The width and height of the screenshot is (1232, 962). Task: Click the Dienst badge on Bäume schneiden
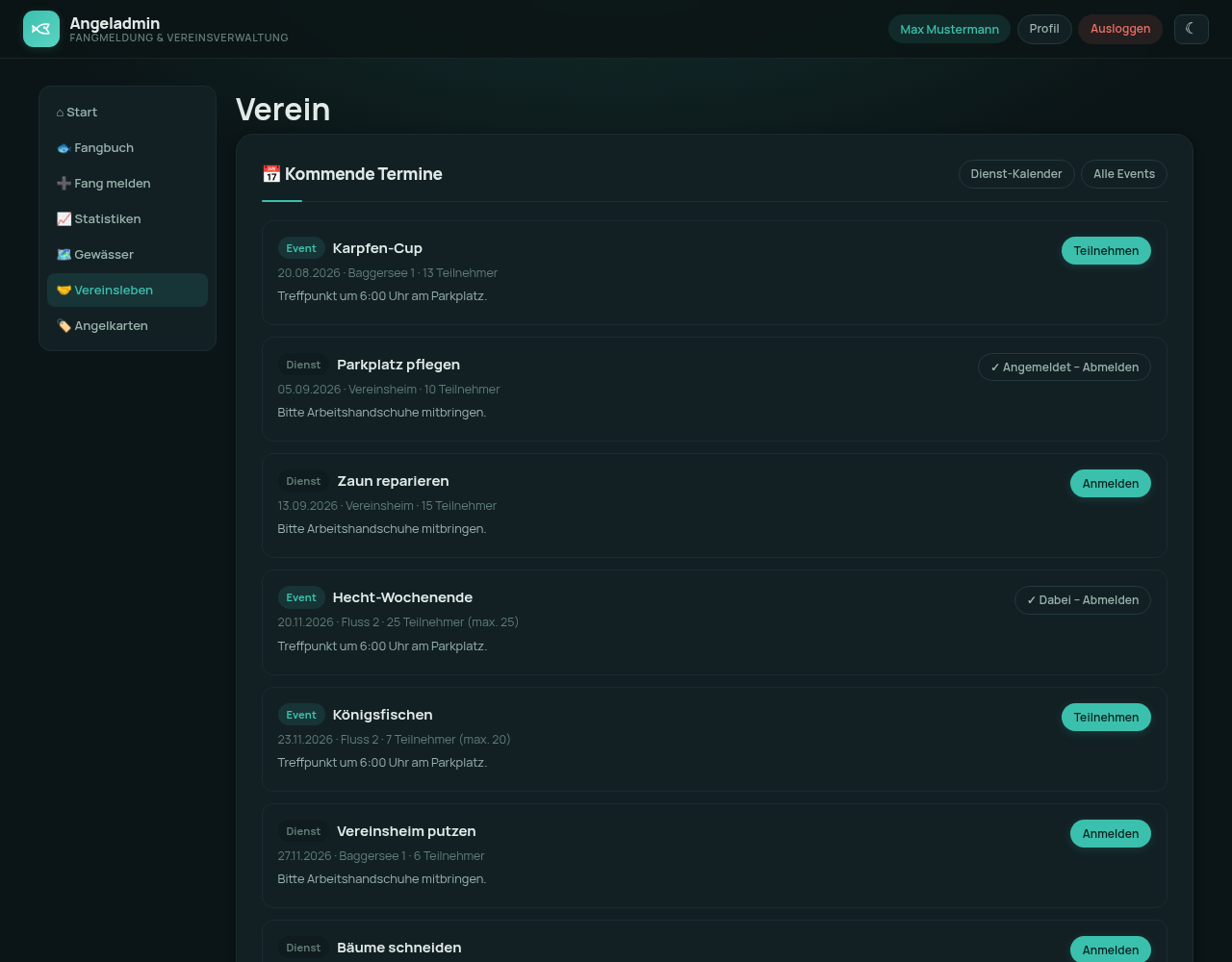pyautogui.click(x=303, y=948)
